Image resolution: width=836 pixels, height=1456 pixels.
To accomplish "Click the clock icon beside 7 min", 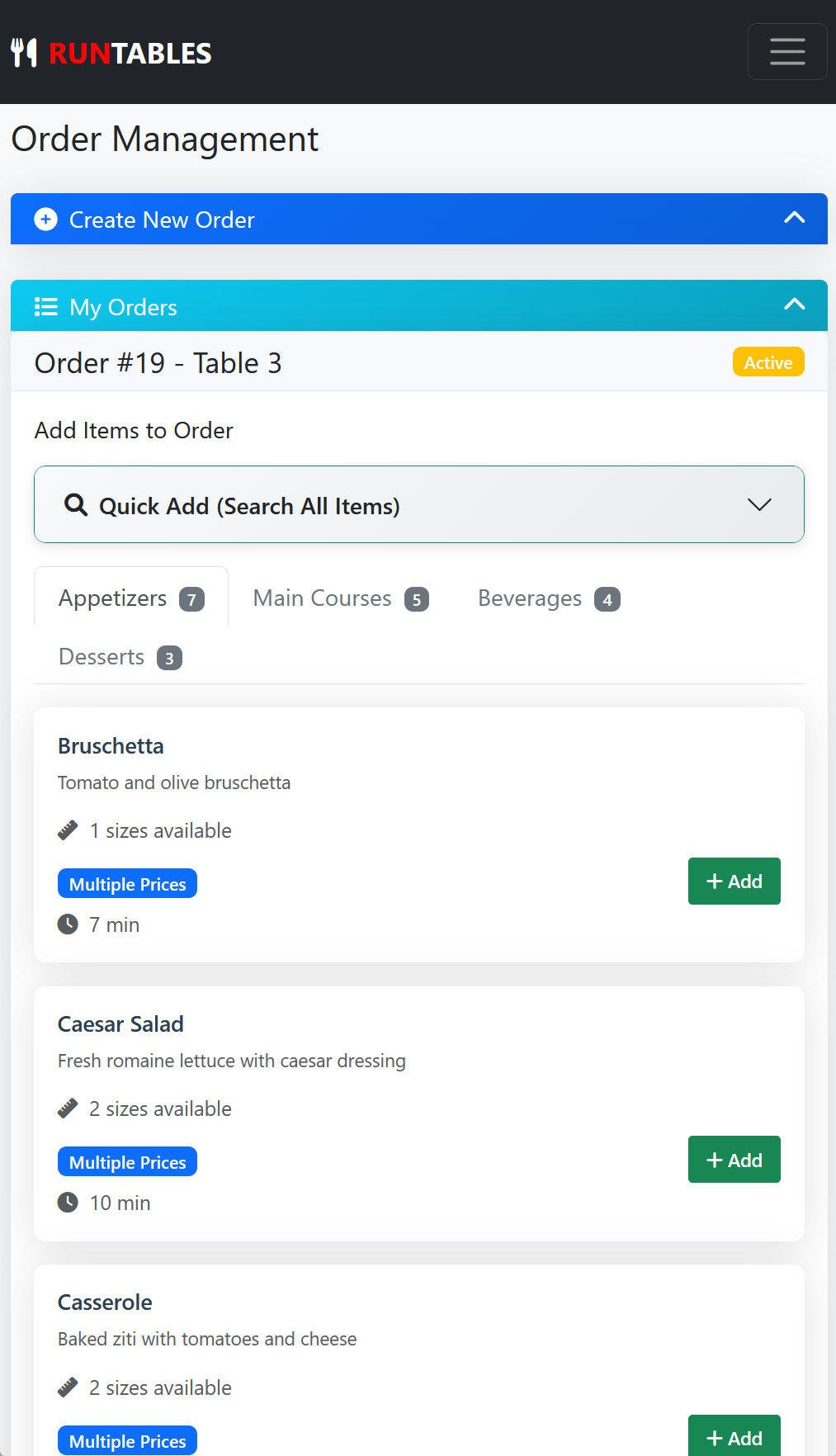I will point(68,924).
